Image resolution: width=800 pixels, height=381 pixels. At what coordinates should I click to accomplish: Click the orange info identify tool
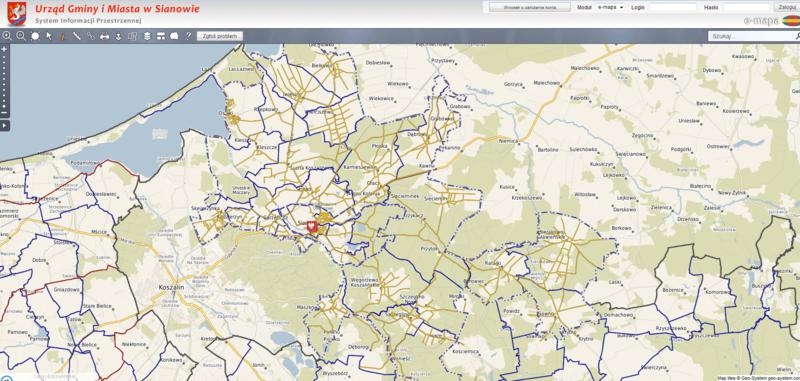(63, 36)
